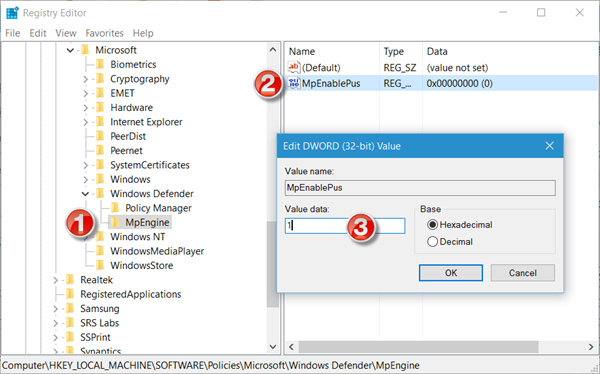The height and width of the screenshot is (374, 600).
Task: Click the registry path in status bar
Action: click(211, 366)
